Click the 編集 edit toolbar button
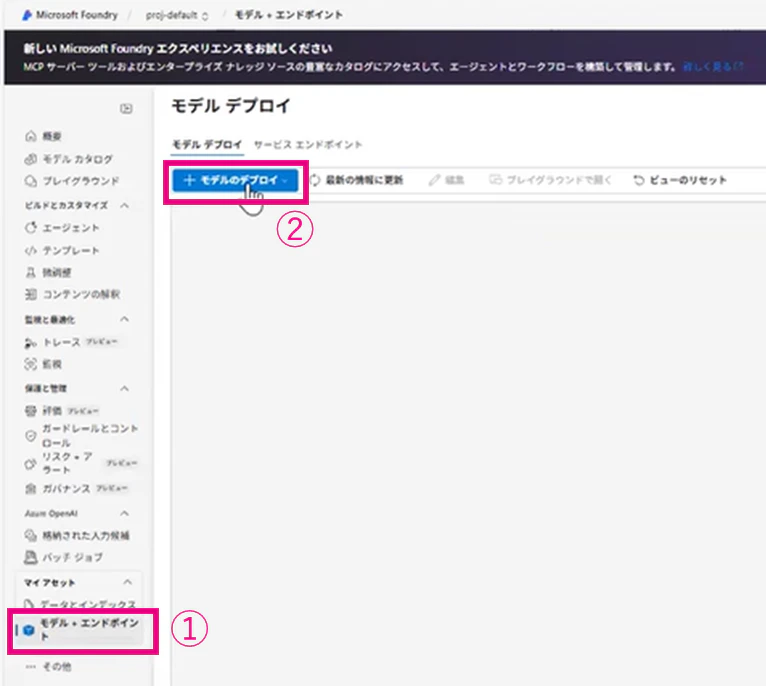 447,180
